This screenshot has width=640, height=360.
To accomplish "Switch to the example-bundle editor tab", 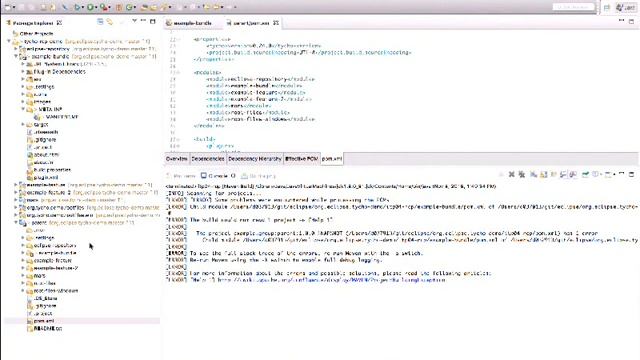I will [189, 23].
